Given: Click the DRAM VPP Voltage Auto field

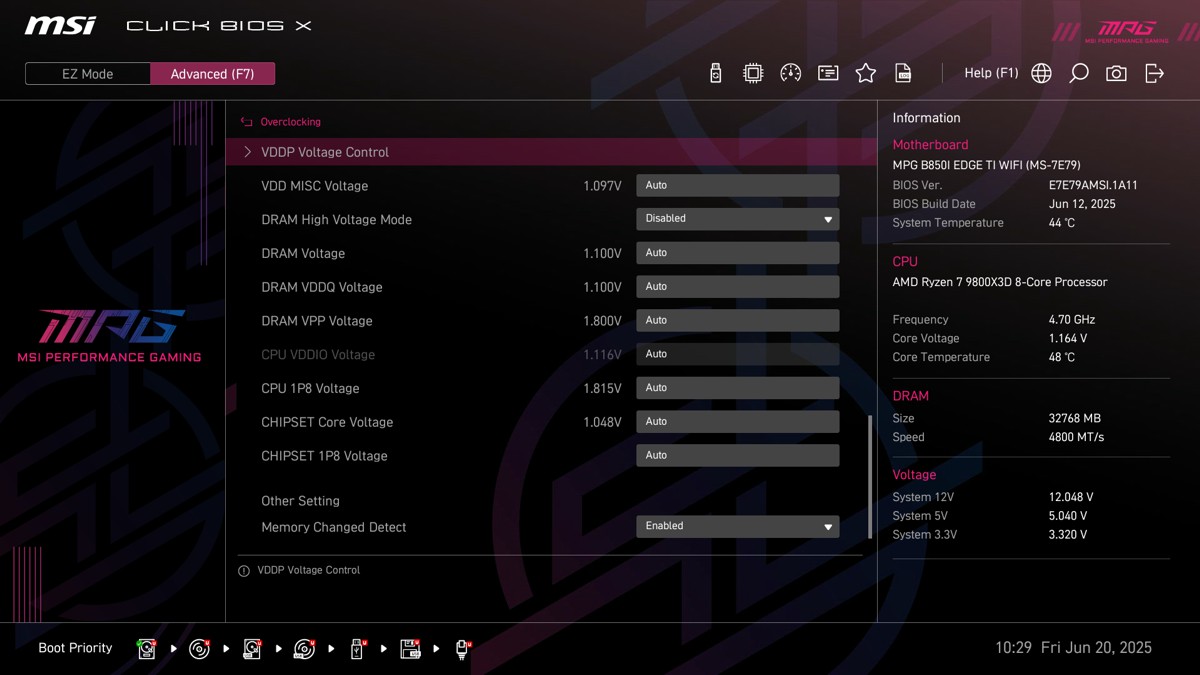Looking at the screenshot, I should [x=738, y=321].
